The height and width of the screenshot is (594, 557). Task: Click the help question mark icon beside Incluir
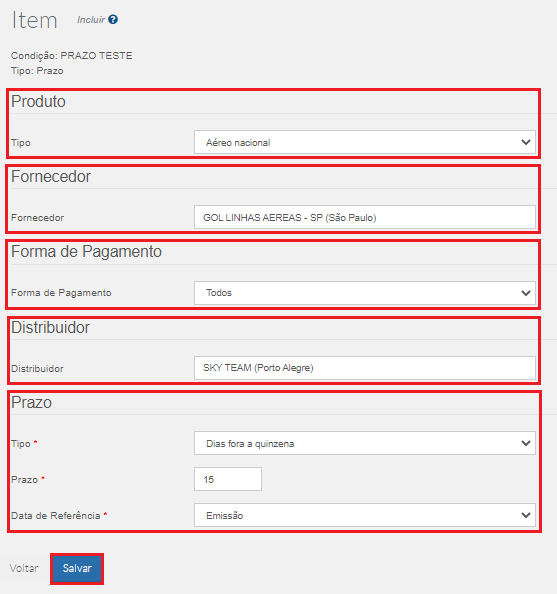point(113,19)
